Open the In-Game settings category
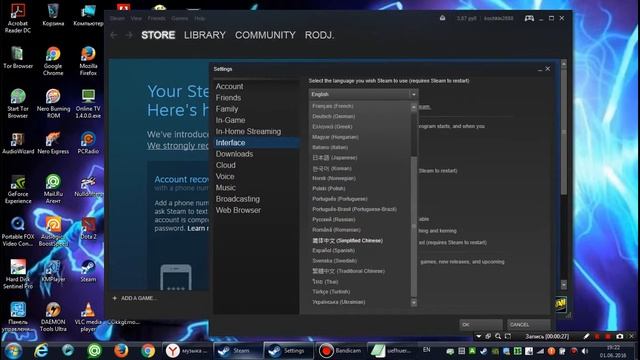 tap(230, 120)
